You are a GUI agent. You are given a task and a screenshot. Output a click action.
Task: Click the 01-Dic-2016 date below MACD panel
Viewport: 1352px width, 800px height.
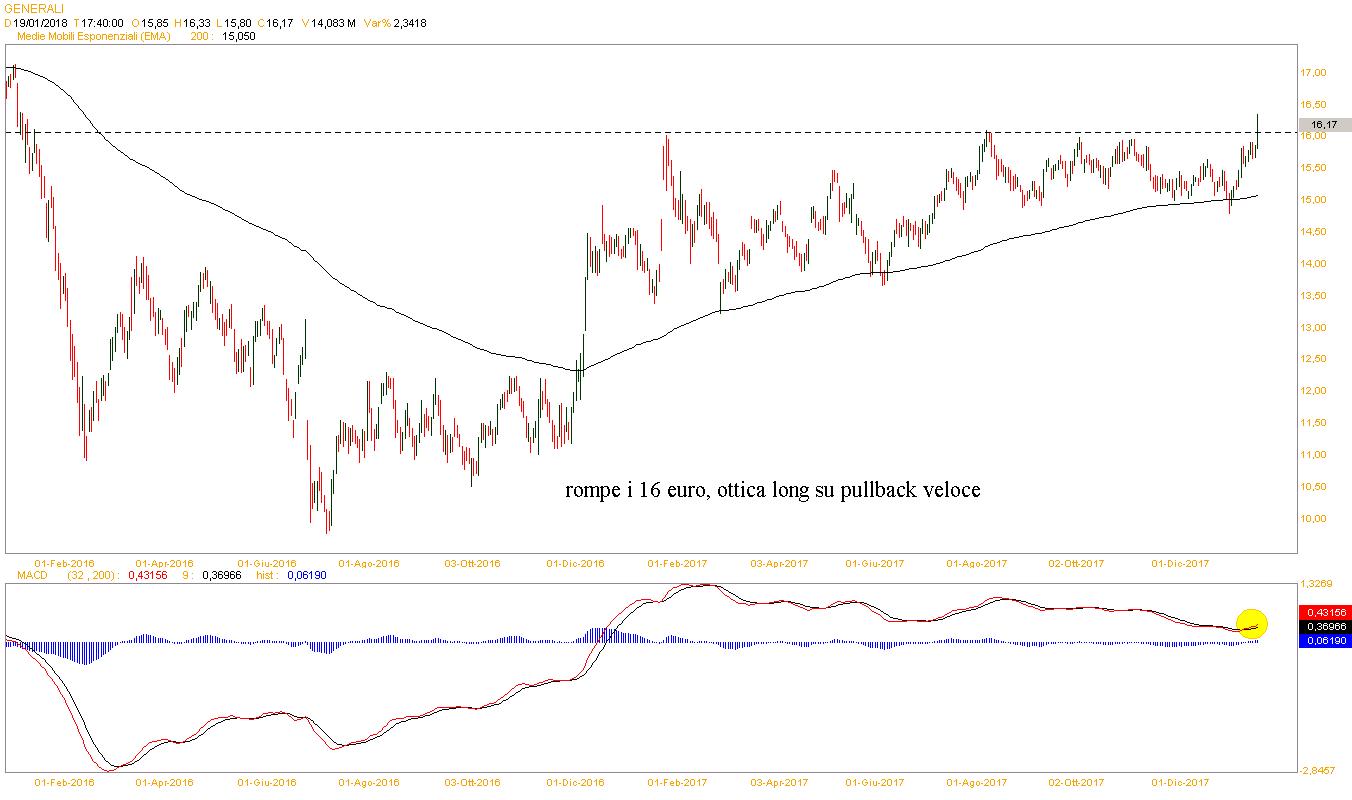pyautogui.click(x=575, y=783)
